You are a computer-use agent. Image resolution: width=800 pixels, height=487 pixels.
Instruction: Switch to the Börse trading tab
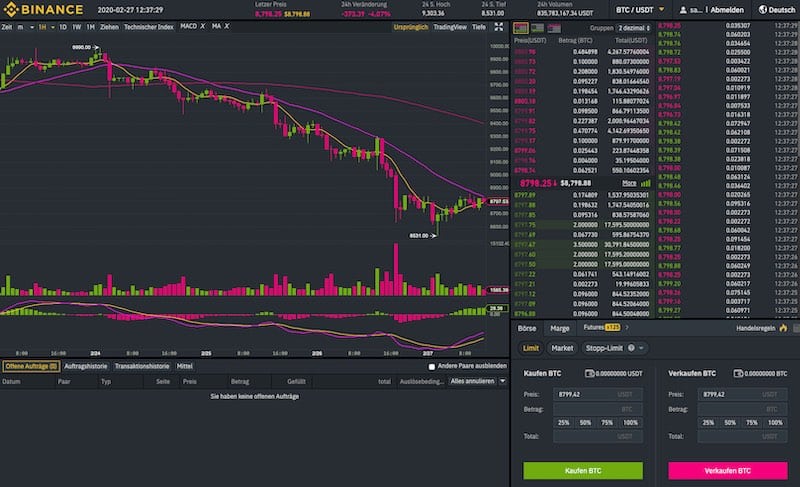click(527, 328)
